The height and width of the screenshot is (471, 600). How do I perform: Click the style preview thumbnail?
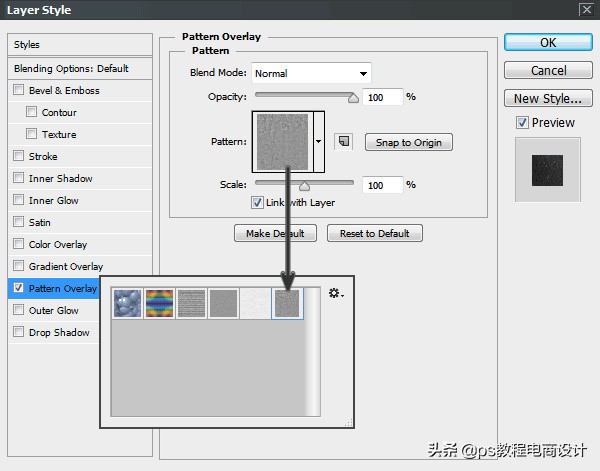pyautogui.click(x=548, y=170)
